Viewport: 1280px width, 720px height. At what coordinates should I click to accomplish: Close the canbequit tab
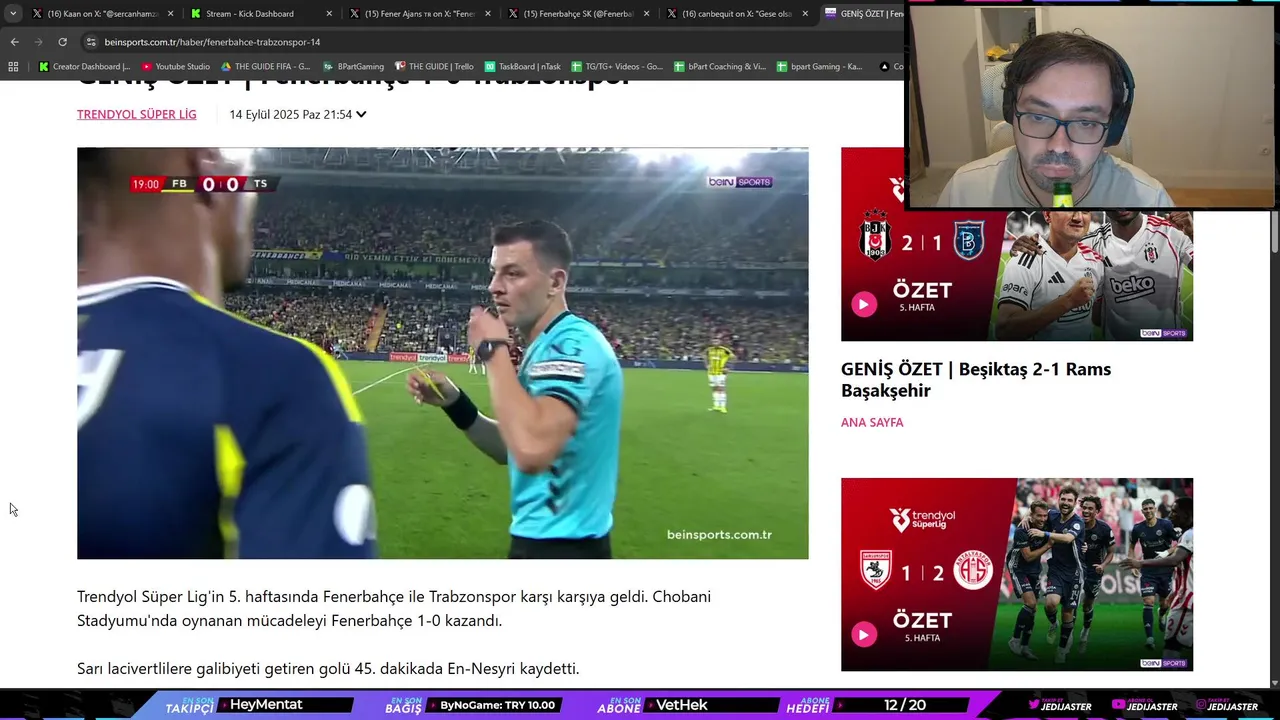[x=805, y=14]
